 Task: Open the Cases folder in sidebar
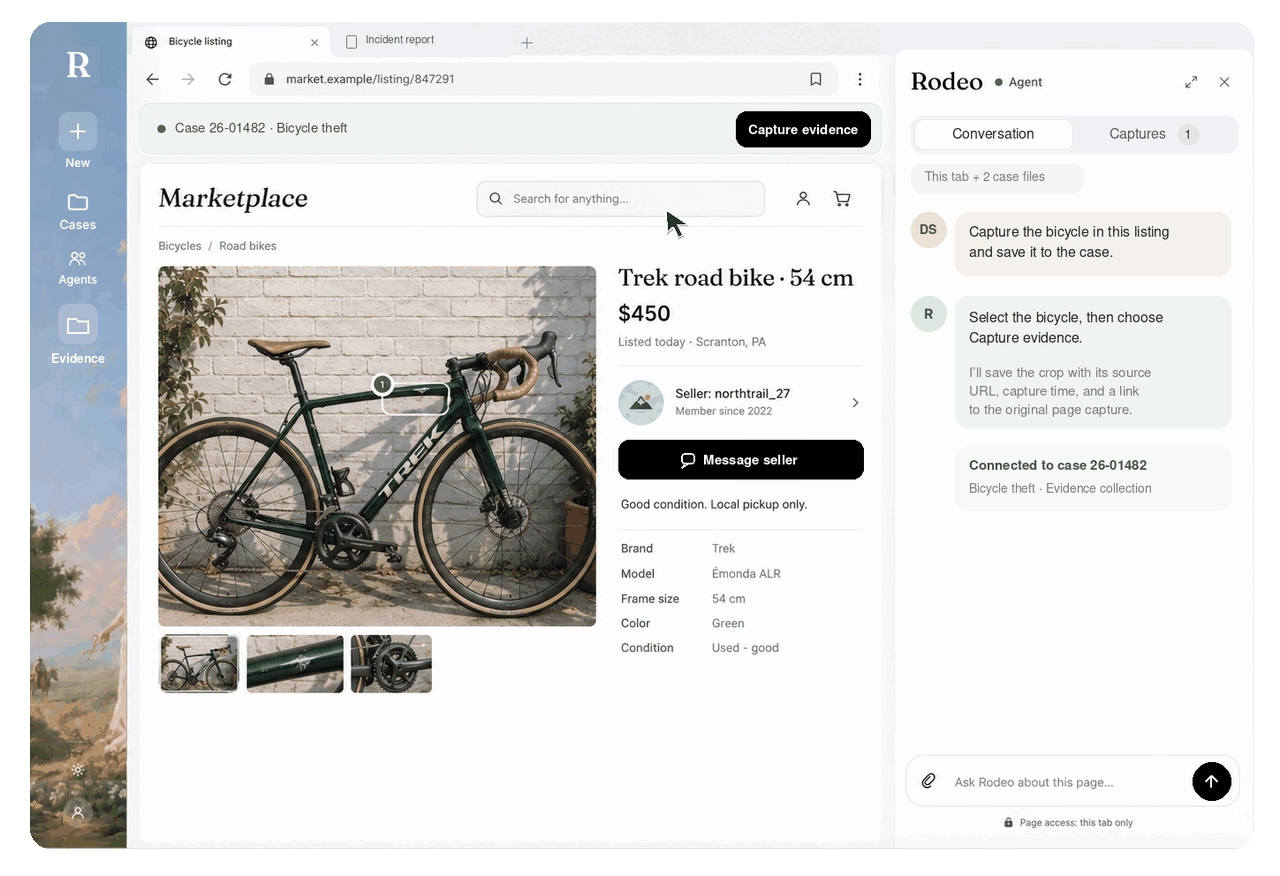tap(78, 212)
